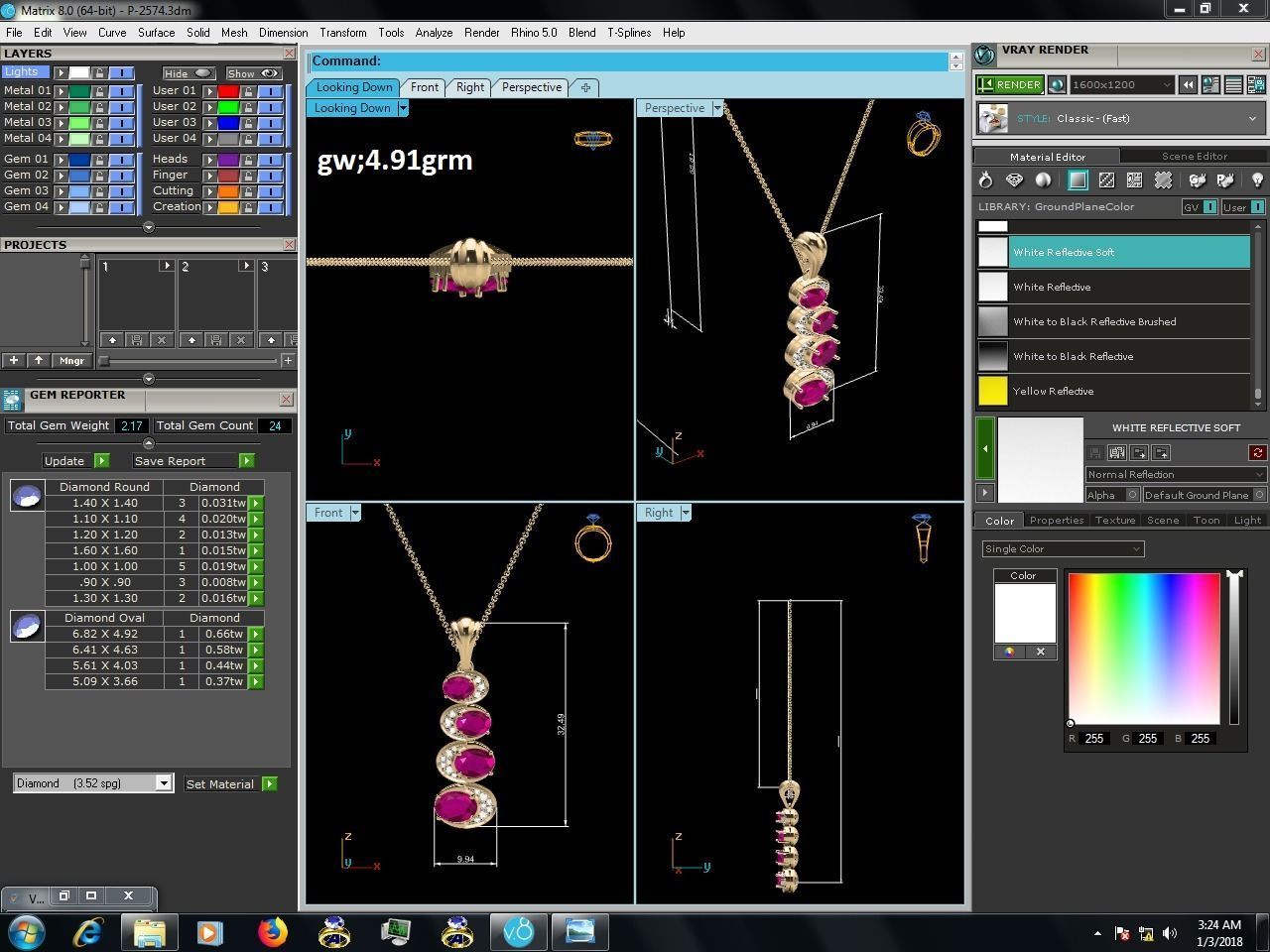This screenshot has width=1270, height=952.
Task: Click the Gem Reporter panel icon
Action: pos(12,399)
